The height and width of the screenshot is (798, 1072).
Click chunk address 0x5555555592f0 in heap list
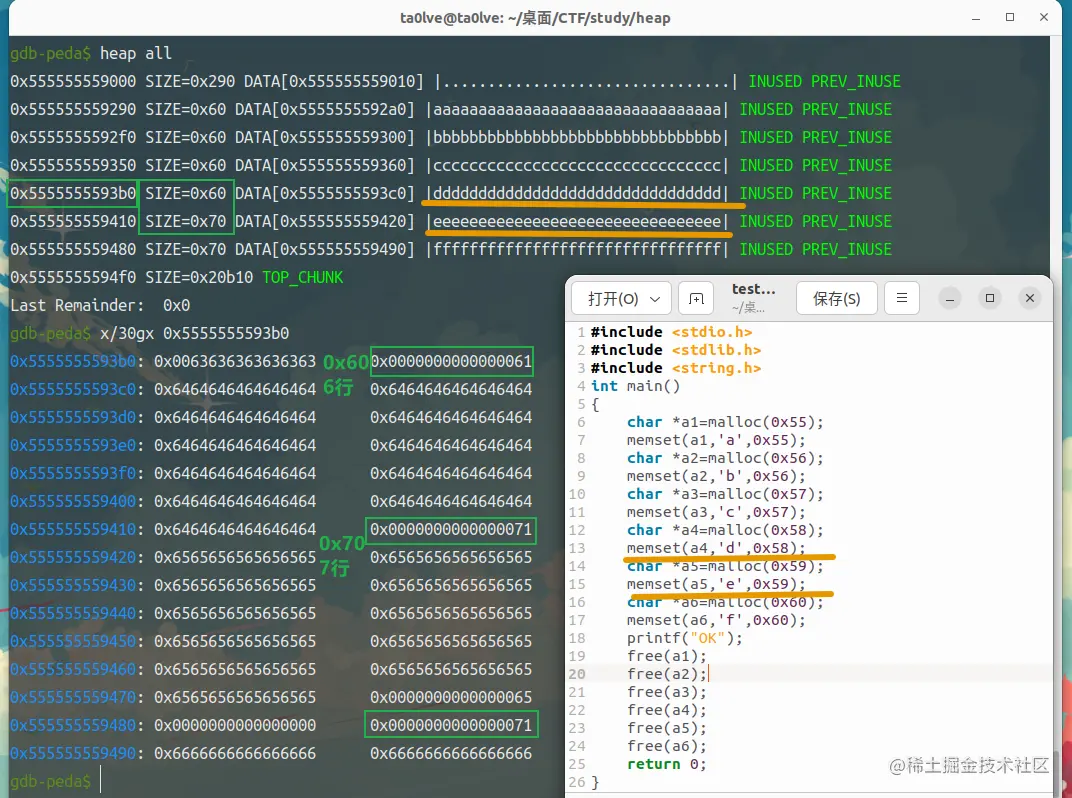click(73, 137)
